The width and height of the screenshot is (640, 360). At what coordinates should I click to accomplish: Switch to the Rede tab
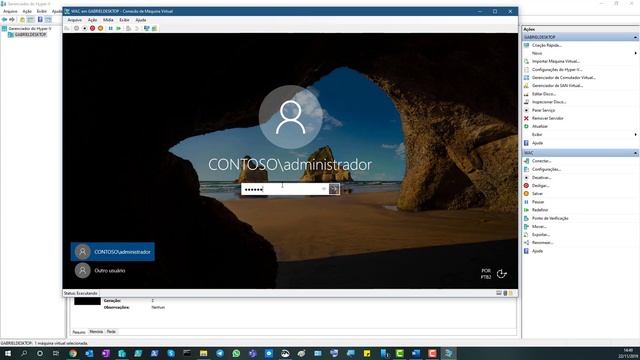[x=111, y=331]
